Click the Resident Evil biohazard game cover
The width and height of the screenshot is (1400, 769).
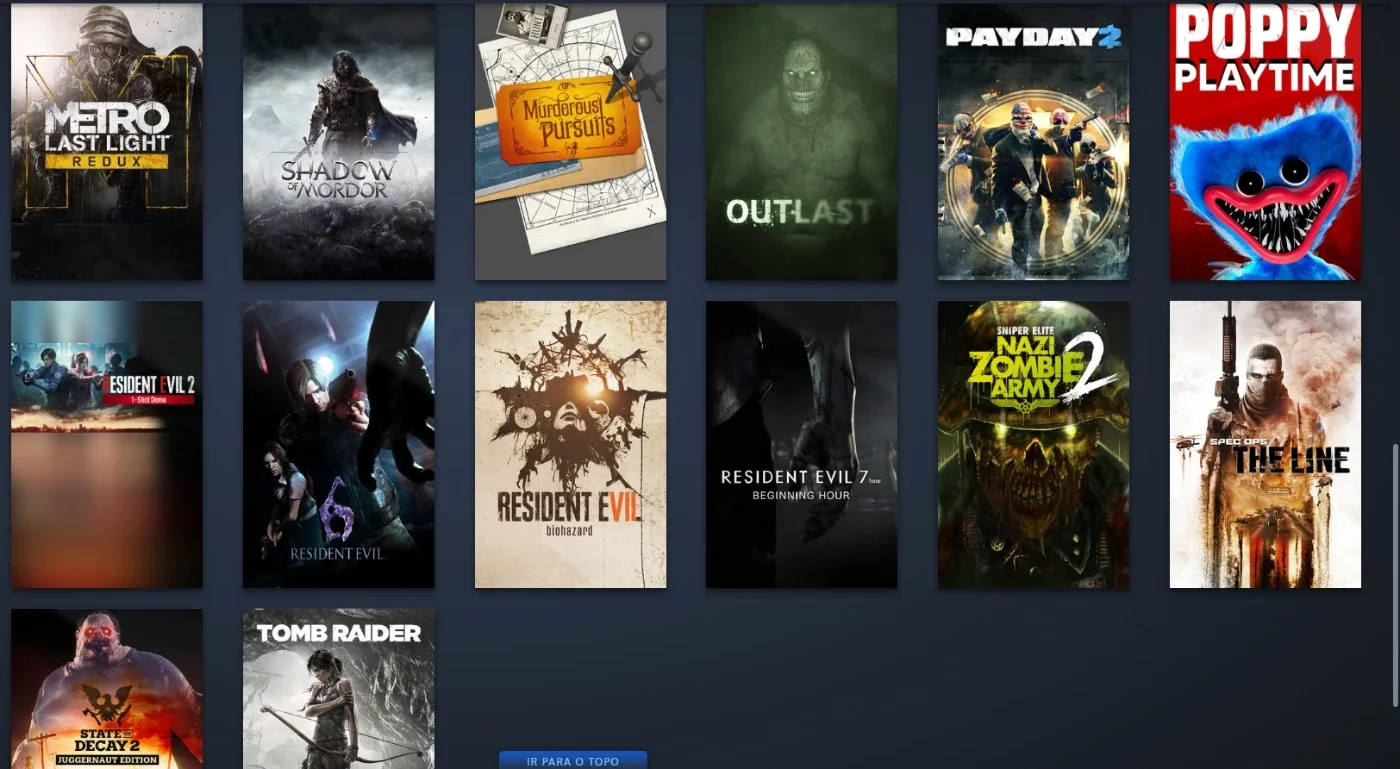(570, 445)
